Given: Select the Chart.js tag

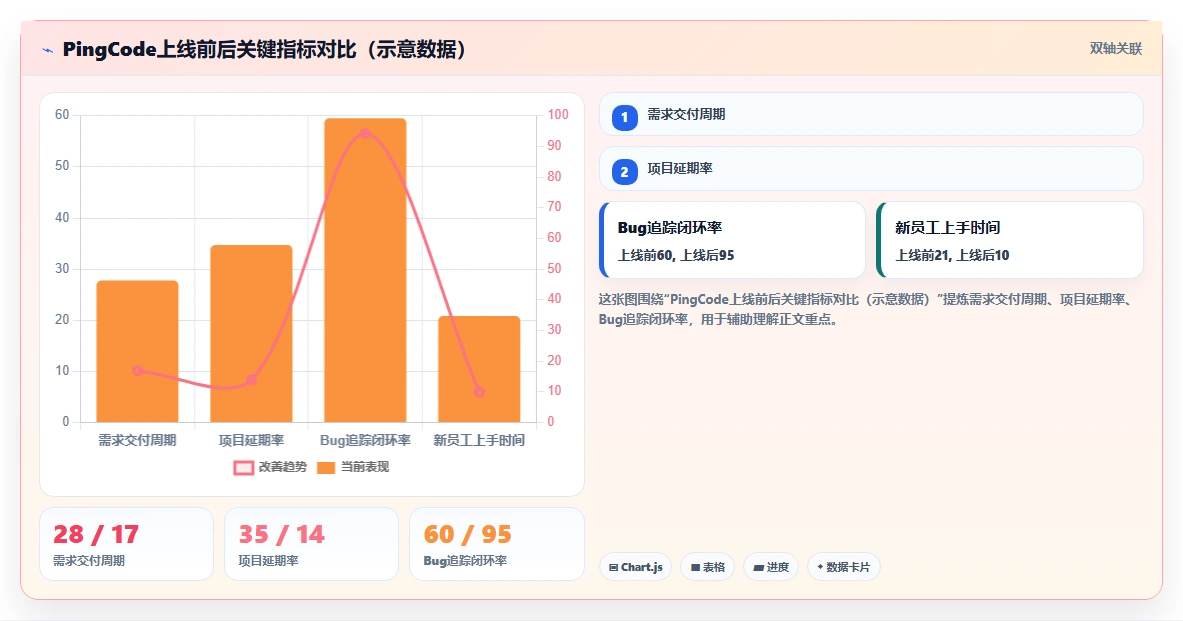Looking at the screenshot, I should pyautogui.click(x=635, y=567).
